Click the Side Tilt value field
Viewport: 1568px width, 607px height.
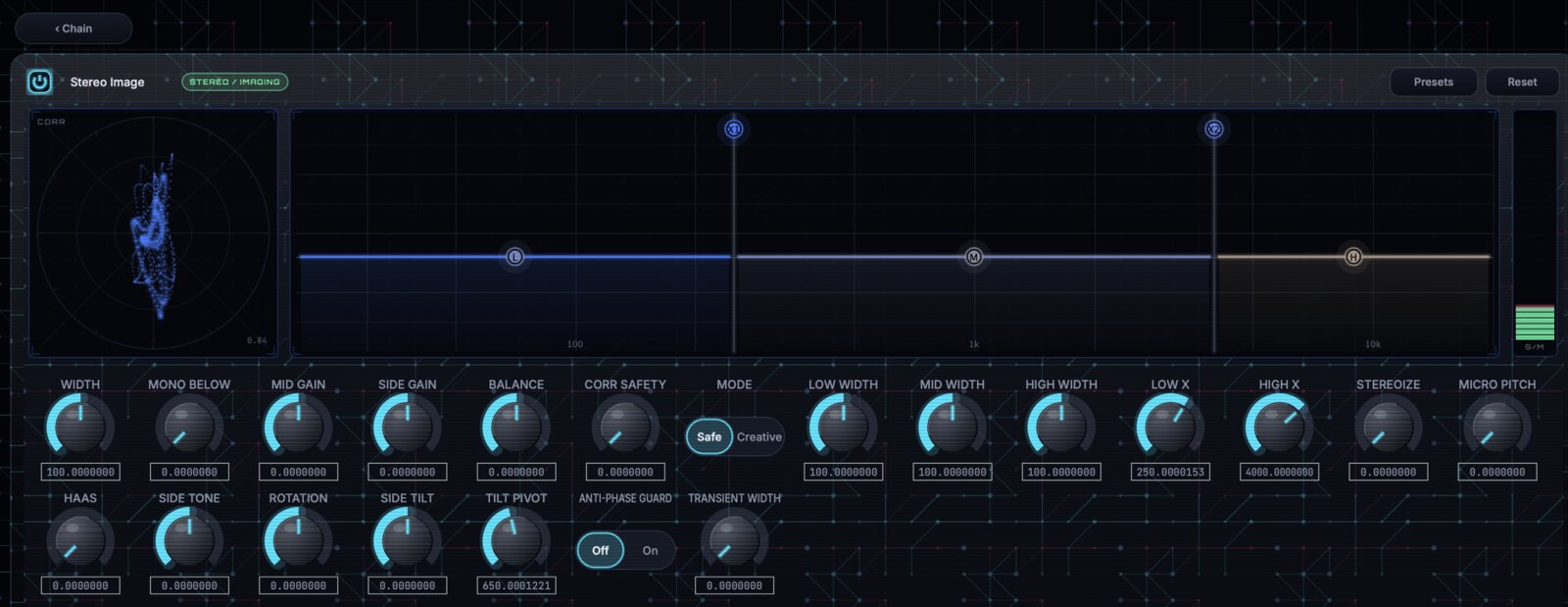click(407, 585)
